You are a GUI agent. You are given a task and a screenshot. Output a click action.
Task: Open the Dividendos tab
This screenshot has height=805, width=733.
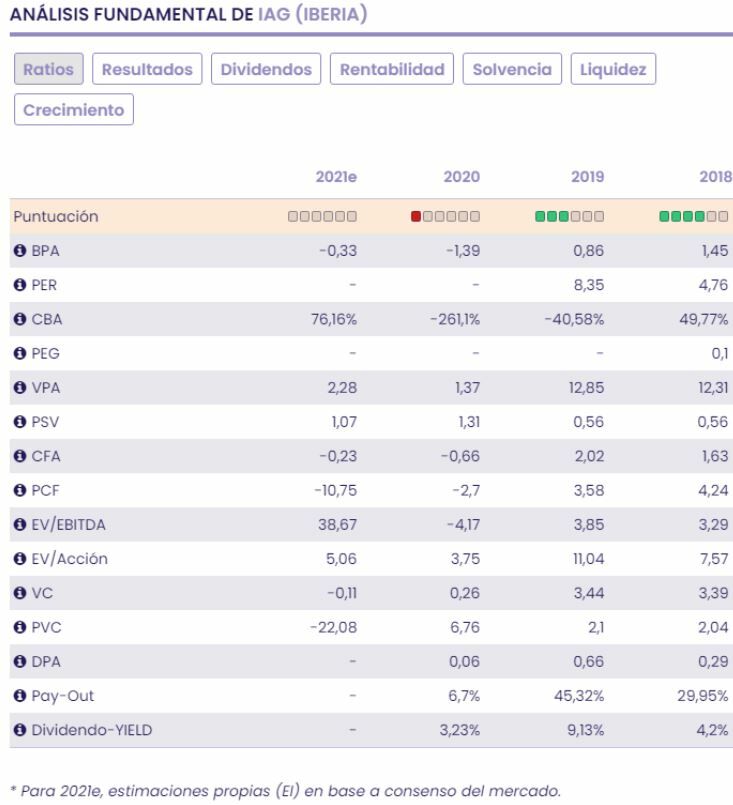point(266,69)
